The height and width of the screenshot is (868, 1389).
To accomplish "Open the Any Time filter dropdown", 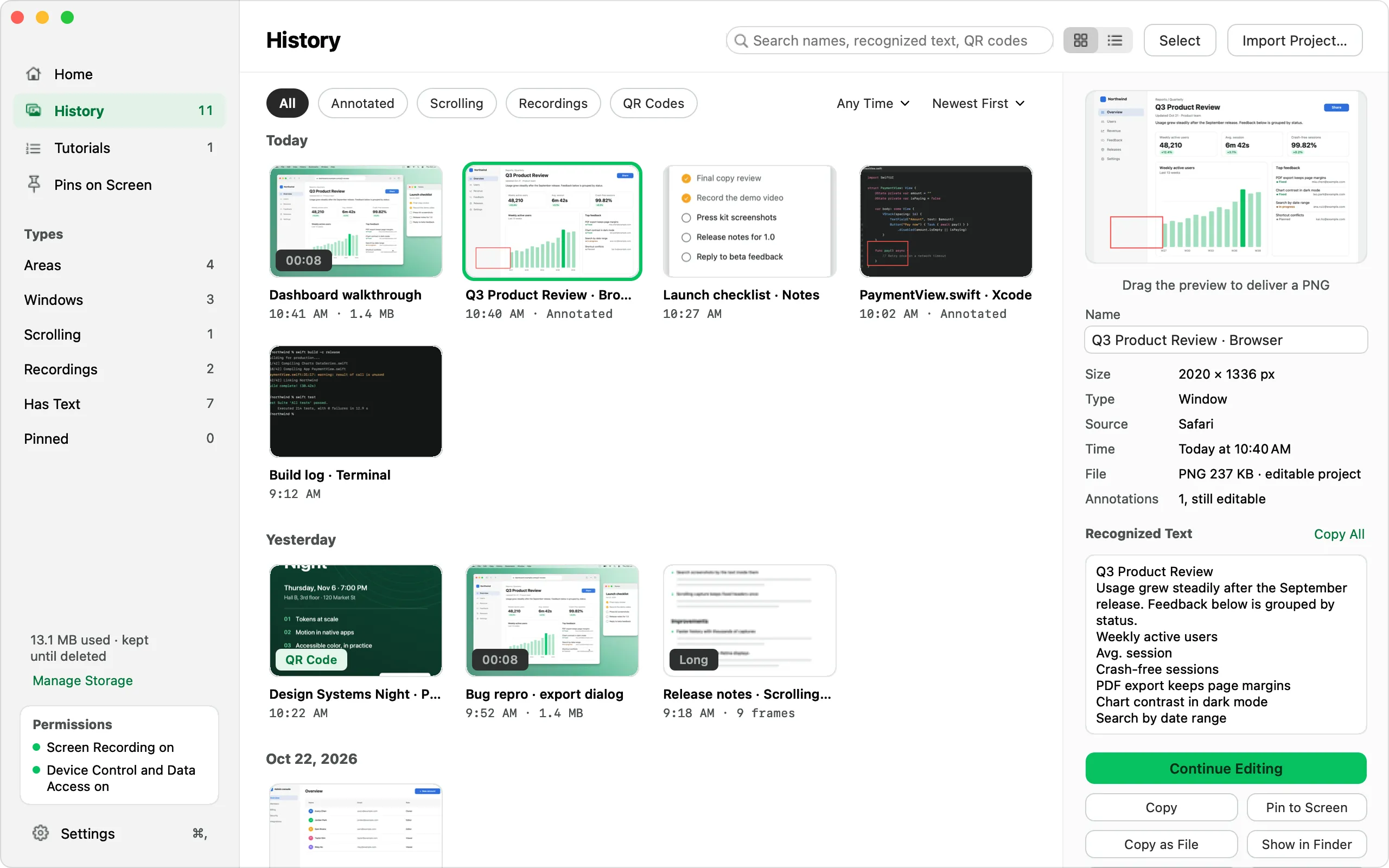I will (x=873, y=103).
